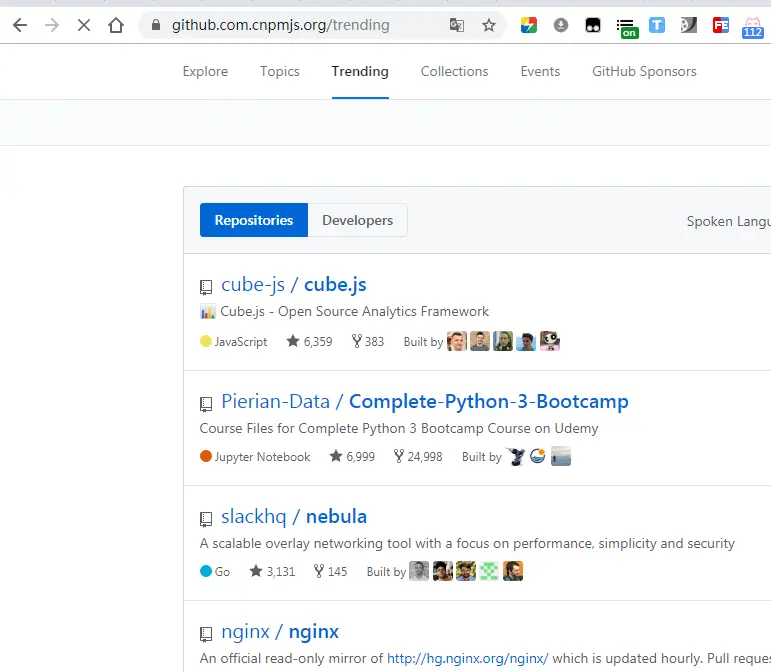Bookmark this page with the star icon
Screen dimensions: 771x672
pyautogui.click(x=489, y=25)
